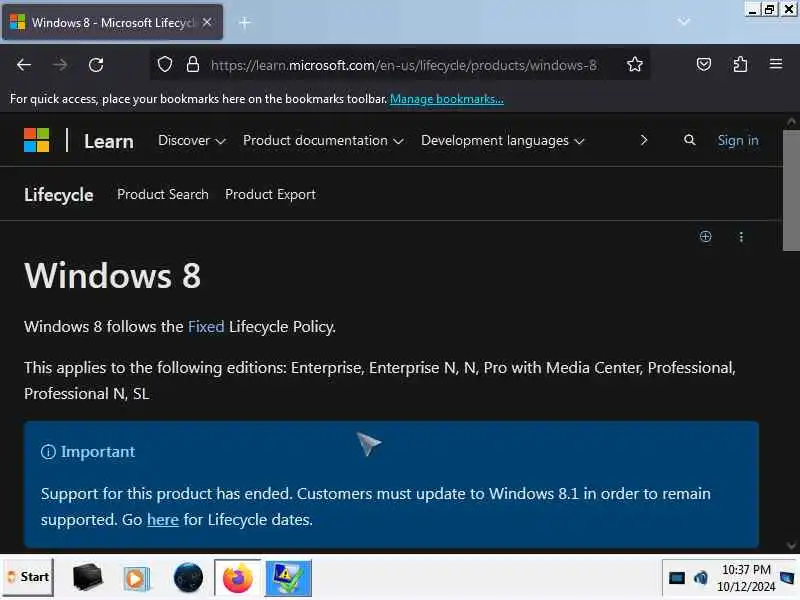The image size is (800, 600).
Task: Open the site search magnifier
Action: pos(689,140)
